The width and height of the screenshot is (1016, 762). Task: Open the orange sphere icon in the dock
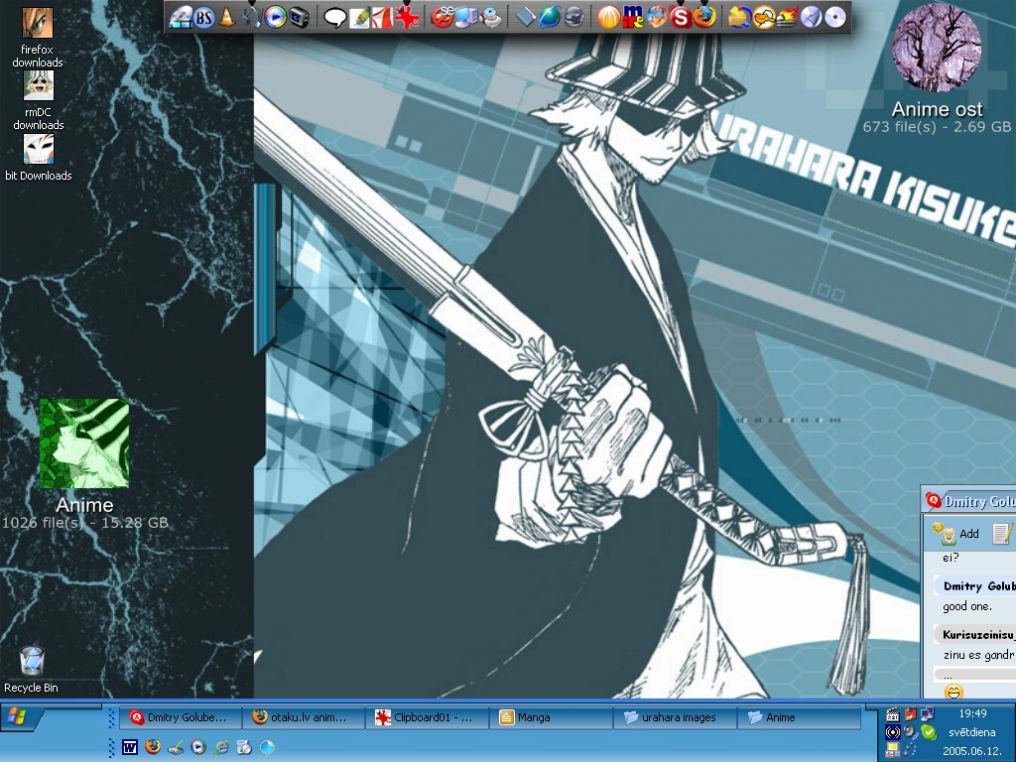[608, 17]
